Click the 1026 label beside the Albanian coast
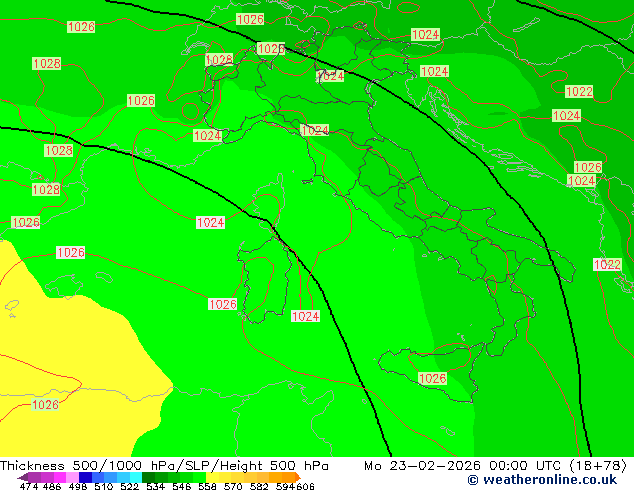 tap(588, 167)
